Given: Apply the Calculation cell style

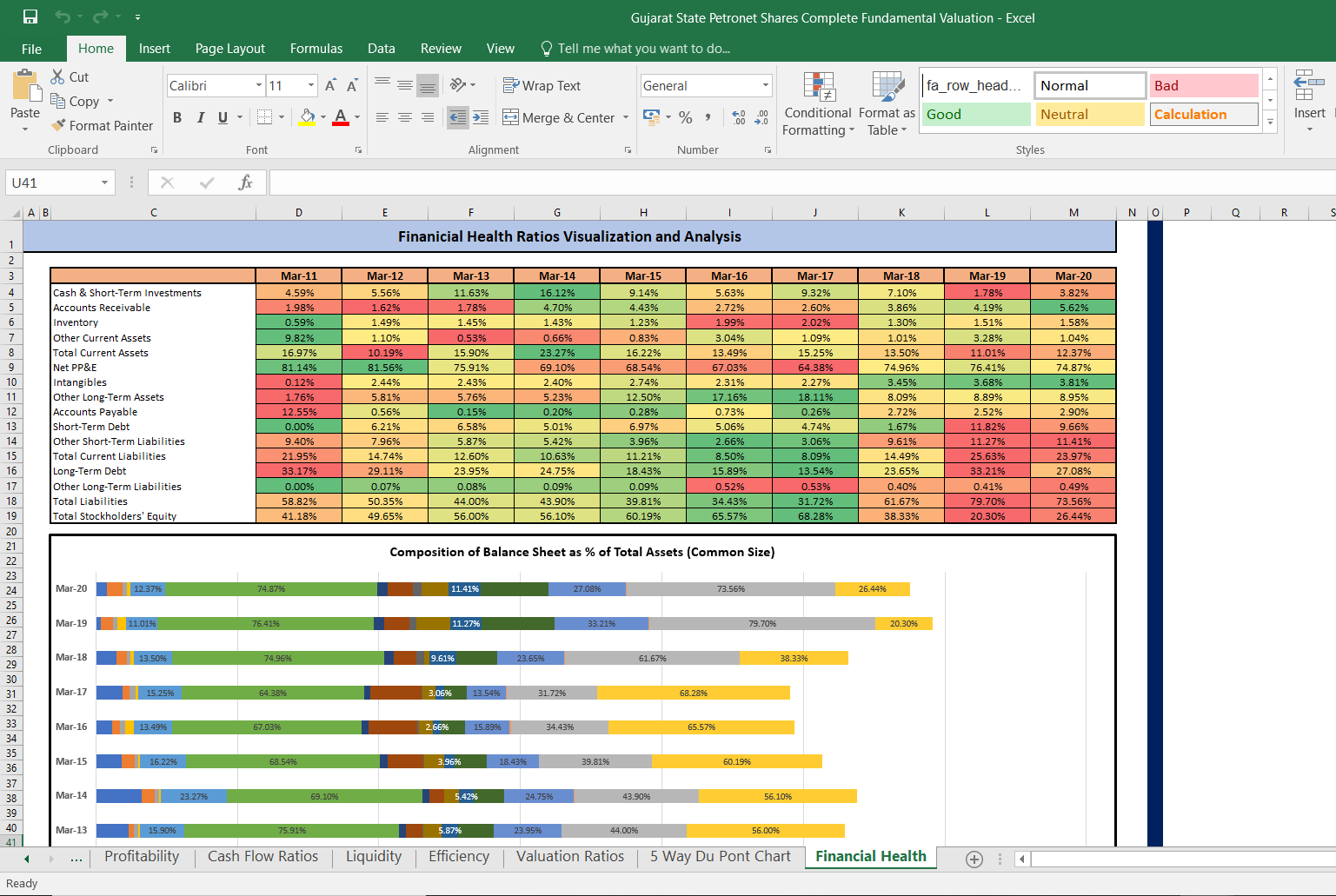Looking at the screenshot, I should [x=1204, y=115].
